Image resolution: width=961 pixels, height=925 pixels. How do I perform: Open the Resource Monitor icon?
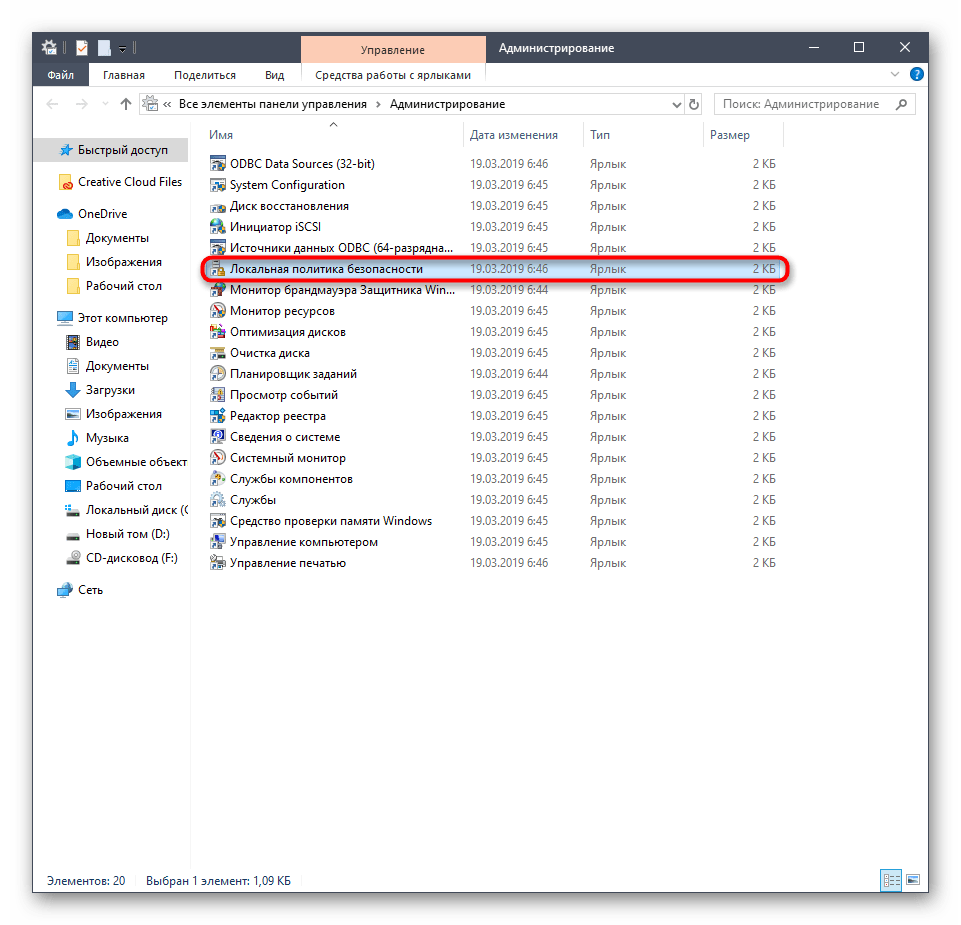(218, 311)
